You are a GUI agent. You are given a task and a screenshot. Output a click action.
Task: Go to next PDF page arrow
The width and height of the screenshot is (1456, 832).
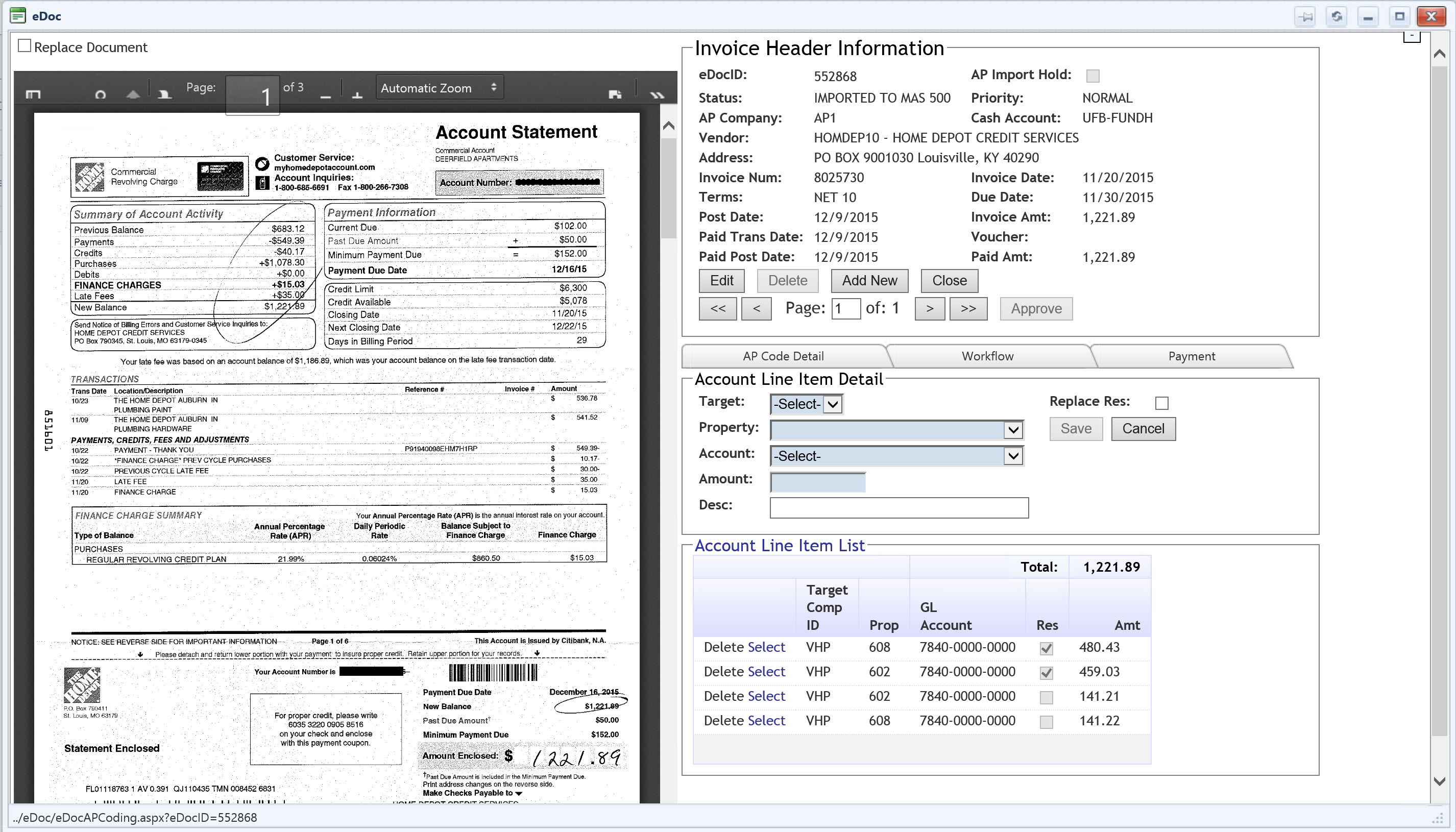[x=164, y=94]
